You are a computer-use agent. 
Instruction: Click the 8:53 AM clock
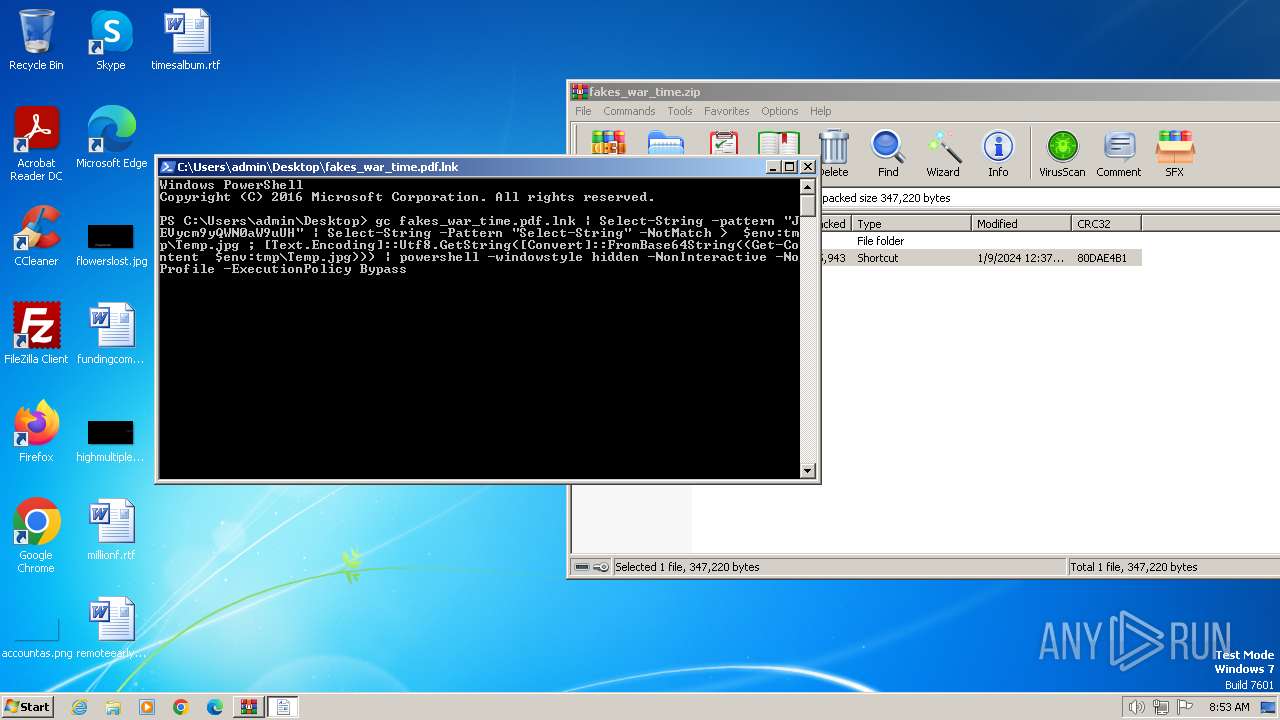pyautogui.click(x=1229, y=707)
